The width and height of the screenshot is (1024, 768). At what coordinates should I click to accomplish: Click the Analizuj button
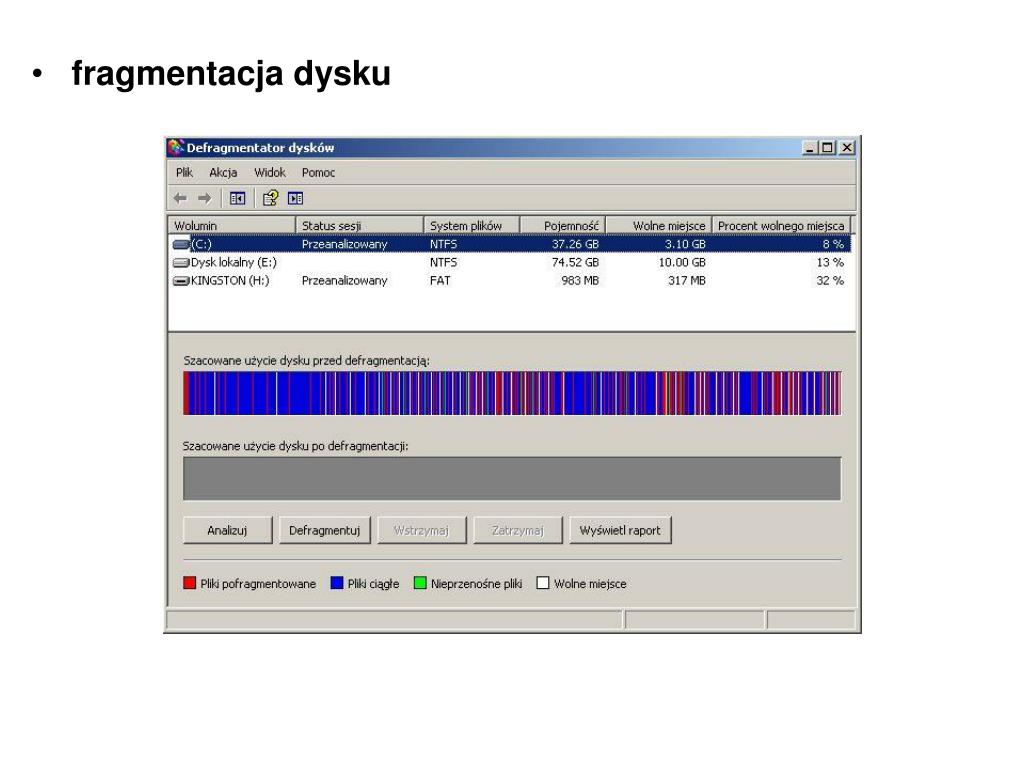227,530
